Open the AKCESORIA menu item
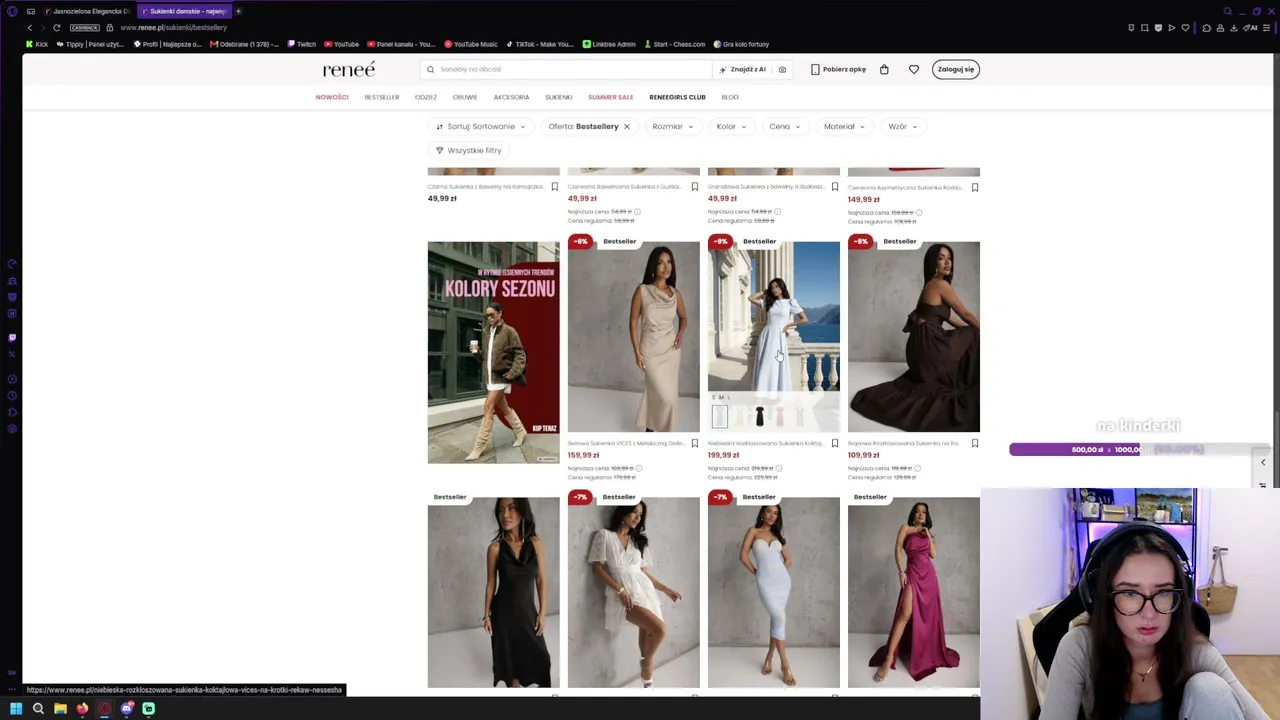This screenshot has height=720, width=1280. click(511, 97)
